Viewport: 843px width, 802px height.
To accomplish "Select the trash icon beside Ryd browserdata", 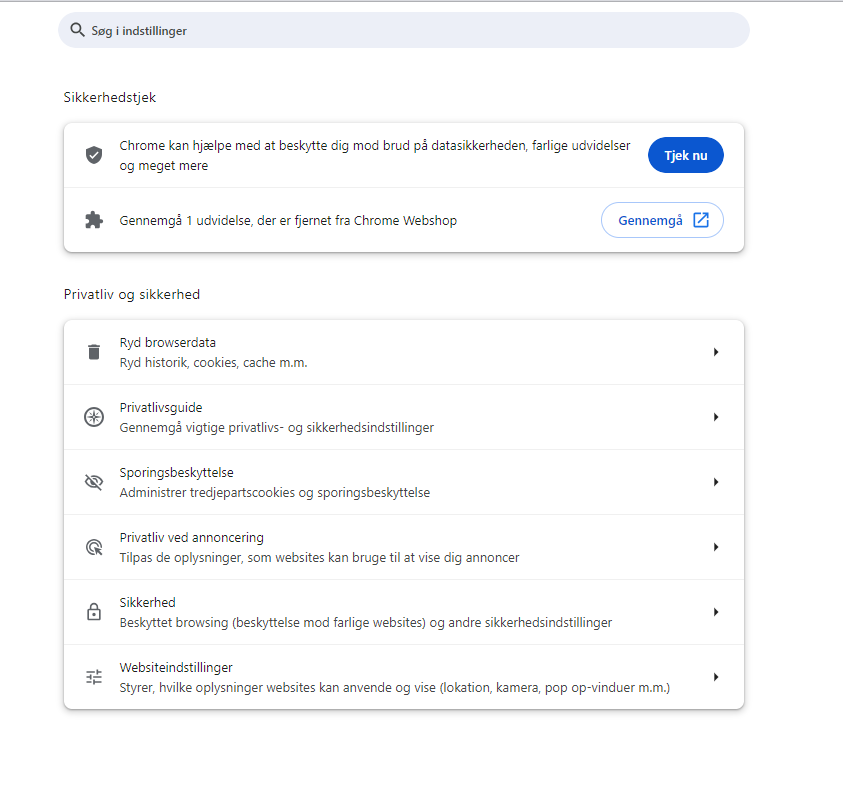I will coord(94,352).
